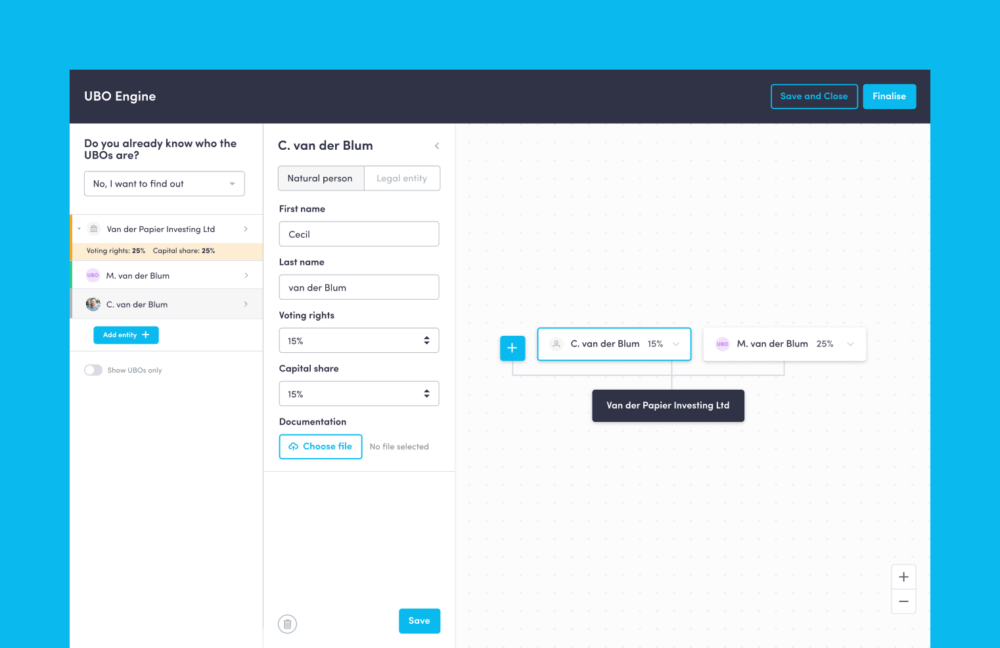Click the UBO Engine title
Image resolution: width=1000 pixels, height=648 pixels.
(120, 96)
